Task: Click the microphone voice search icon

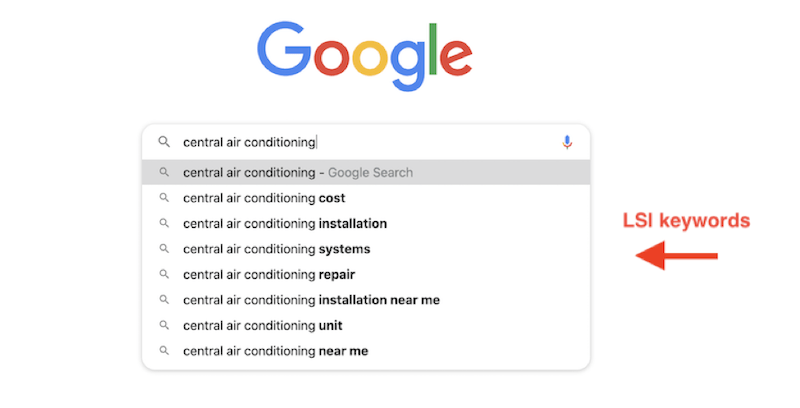Action: [x=567, y=142]
